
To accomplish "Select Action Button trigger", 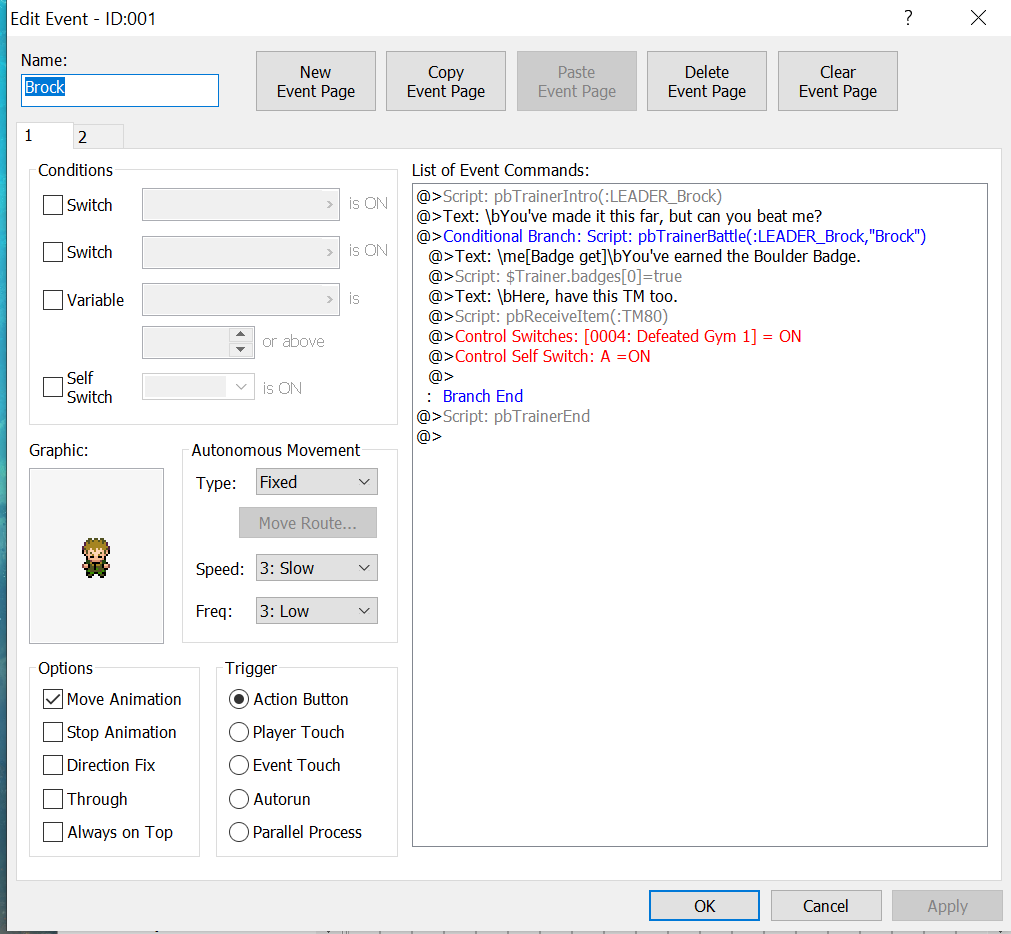I will point(239,699).
